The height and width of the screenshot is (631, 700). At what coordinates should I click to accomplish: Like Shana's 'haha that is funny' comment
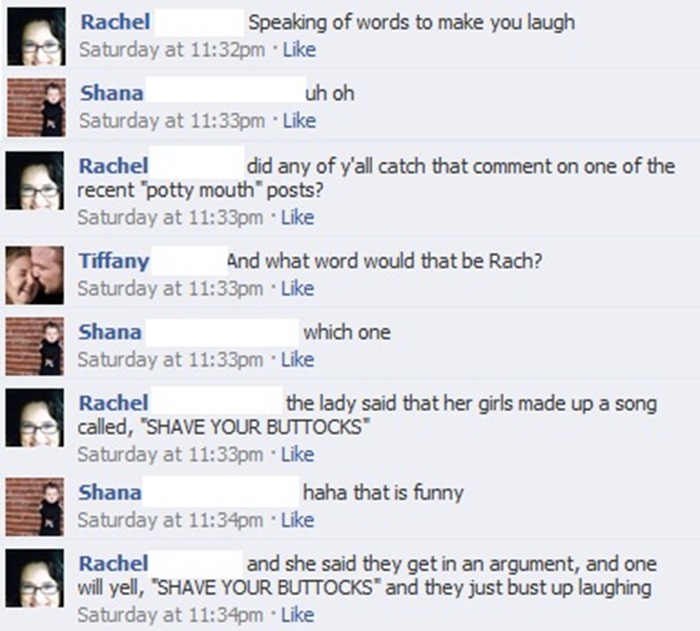[300, 520]
